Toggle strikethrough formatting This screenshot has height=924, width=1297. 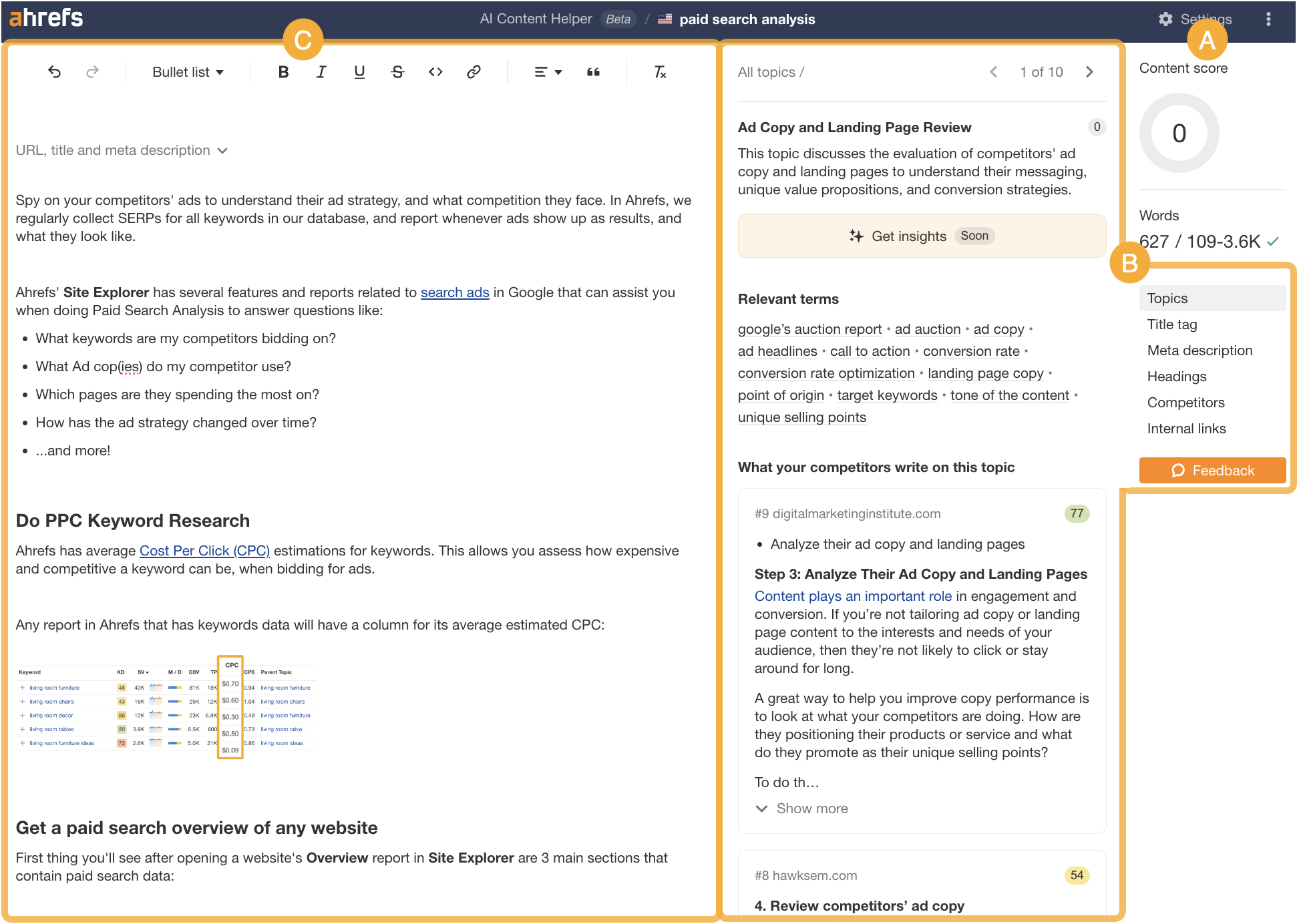click(397, 72)
